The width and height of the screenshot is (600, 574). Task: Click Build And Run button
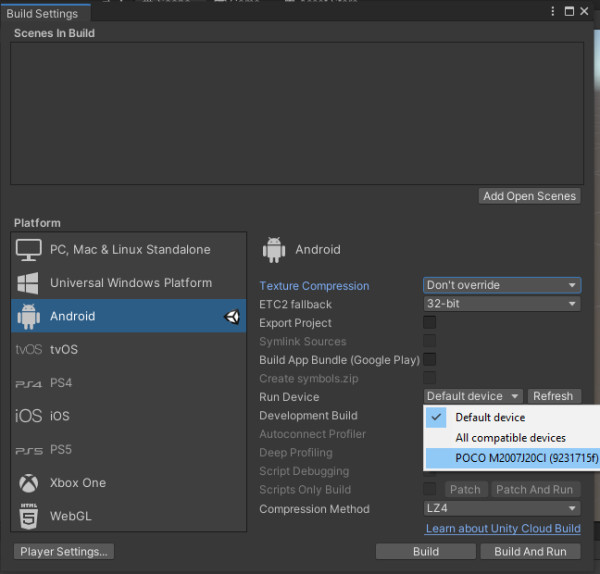[530, 551]
